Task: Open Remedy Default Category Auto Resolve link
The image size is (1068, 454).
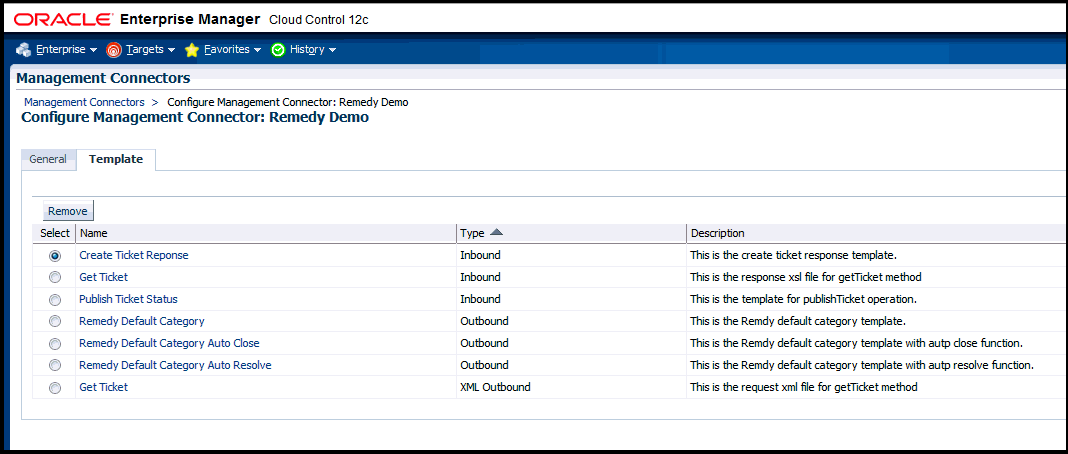Action: tap(175, 365)
